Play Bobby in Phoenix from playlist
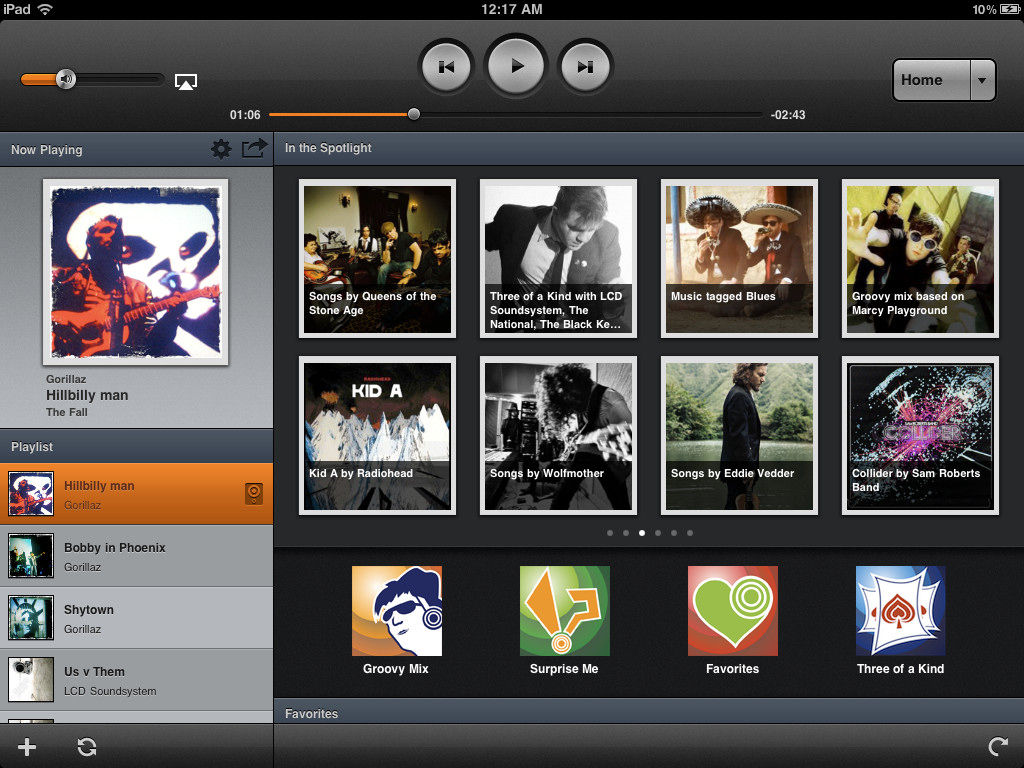This screenshot has height=768, width=1024. (136, 556)
